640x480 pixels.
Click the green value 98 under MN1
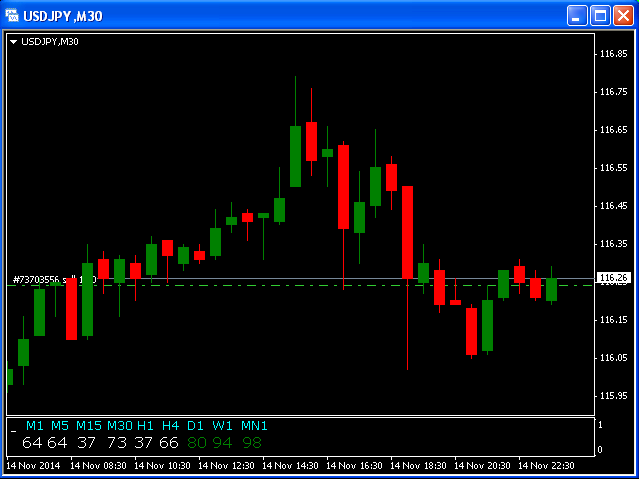tap(252, 442)
